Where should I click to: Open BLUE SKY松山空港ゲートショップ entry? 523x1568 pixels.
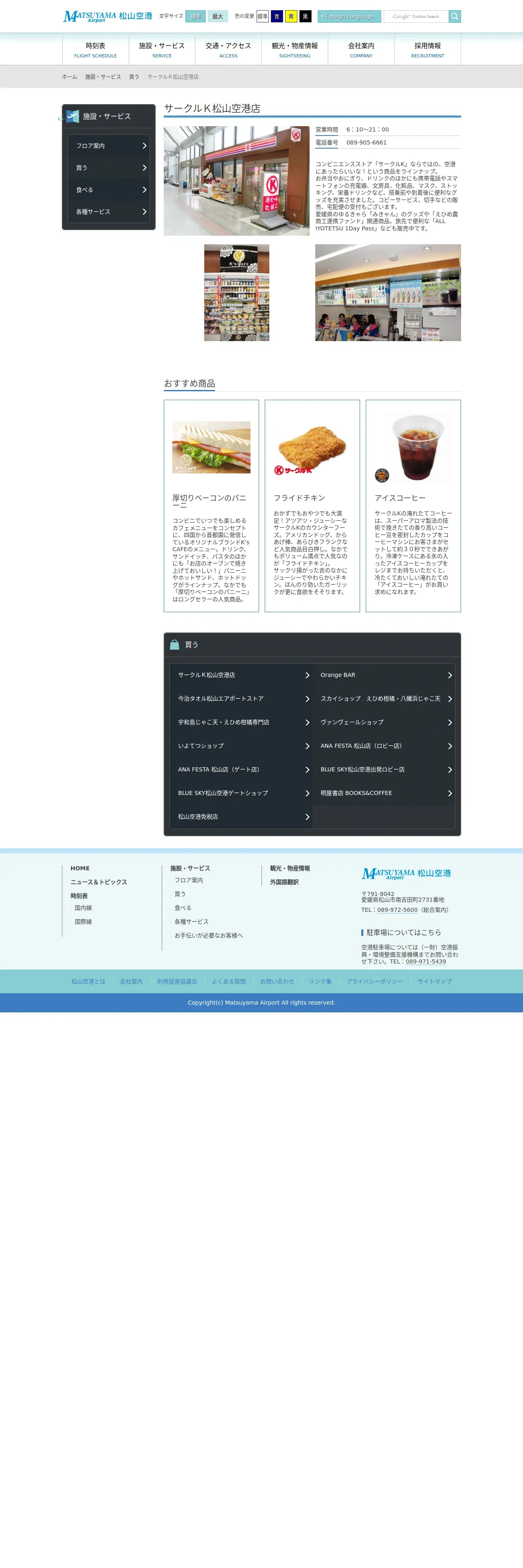coord(241,793)
